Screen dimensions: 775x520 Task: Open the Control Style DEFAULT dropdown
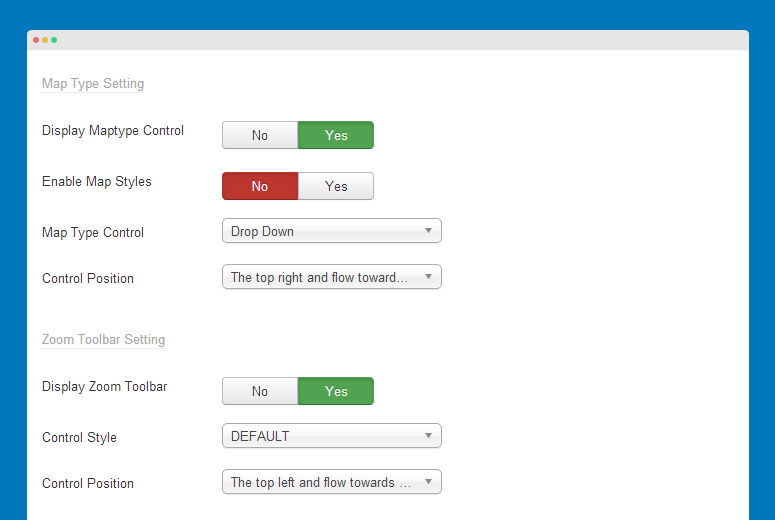[332, 435]
